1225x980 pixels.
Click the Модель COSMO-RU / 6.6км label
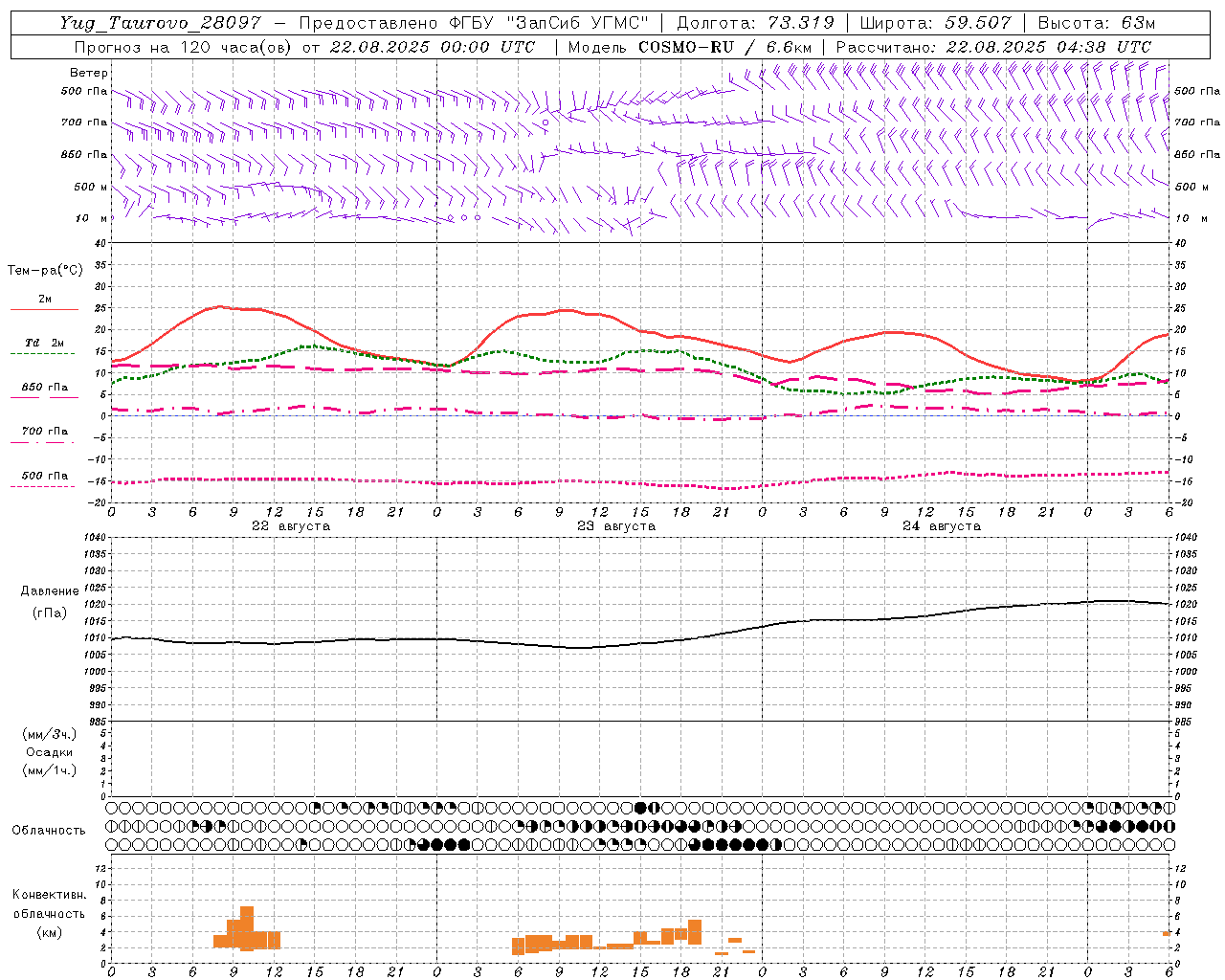[x=689, y=47]
